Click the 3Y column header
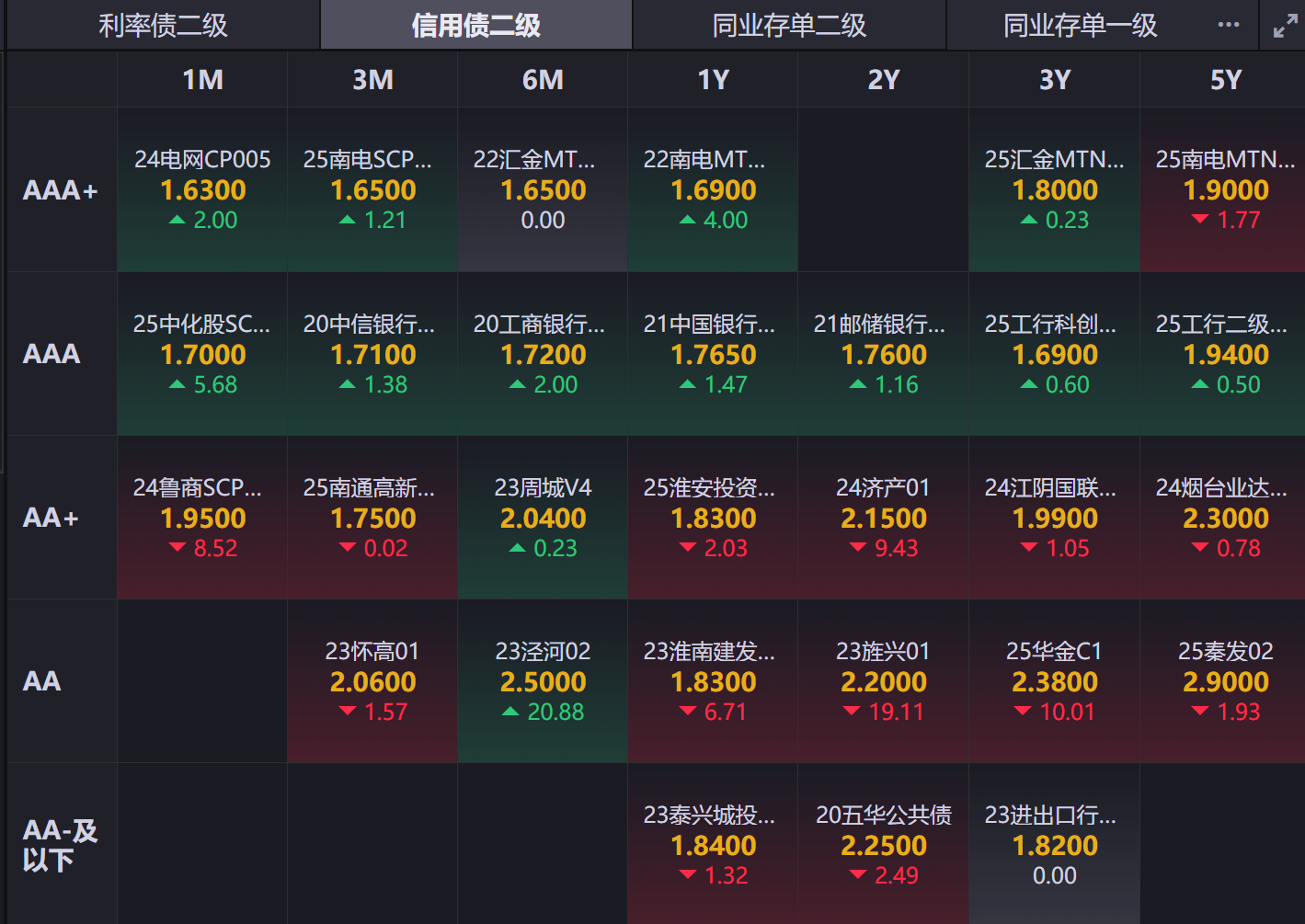Screen dimensions: 1305x924 click(x=1054, y=80)
